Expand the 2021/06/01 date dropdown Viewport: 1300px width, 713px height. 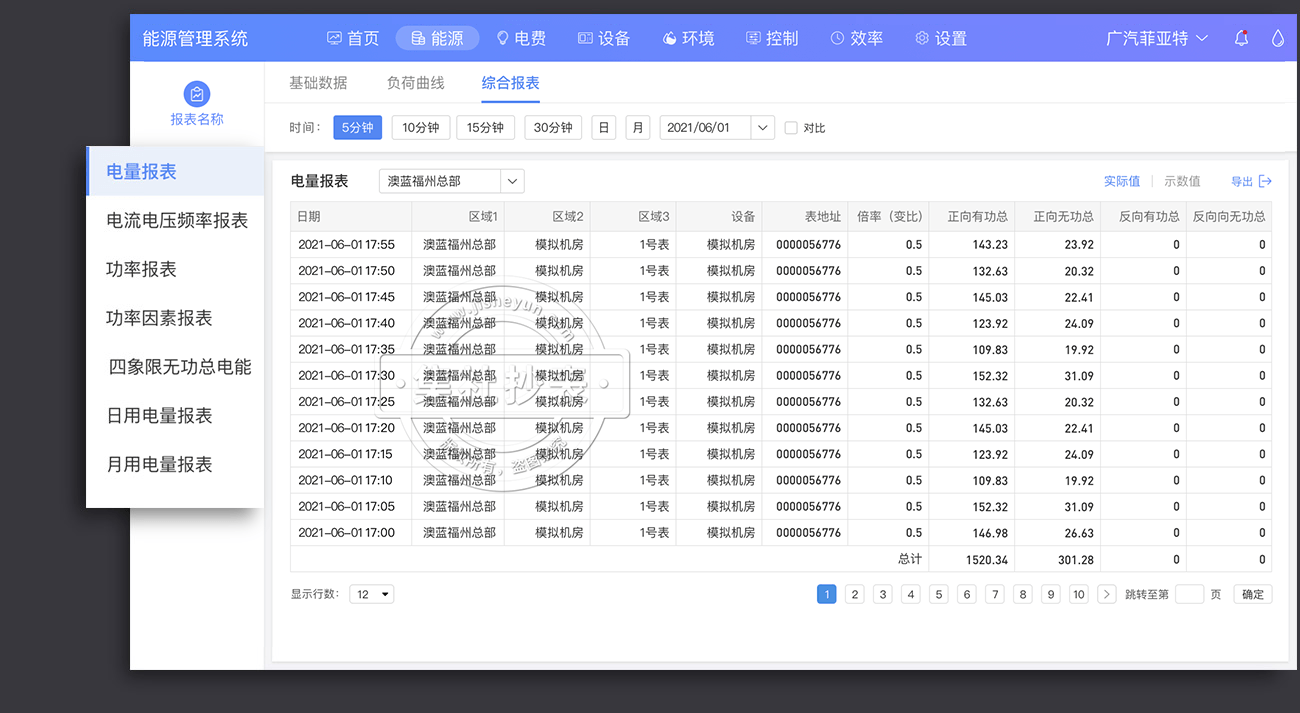763,128
